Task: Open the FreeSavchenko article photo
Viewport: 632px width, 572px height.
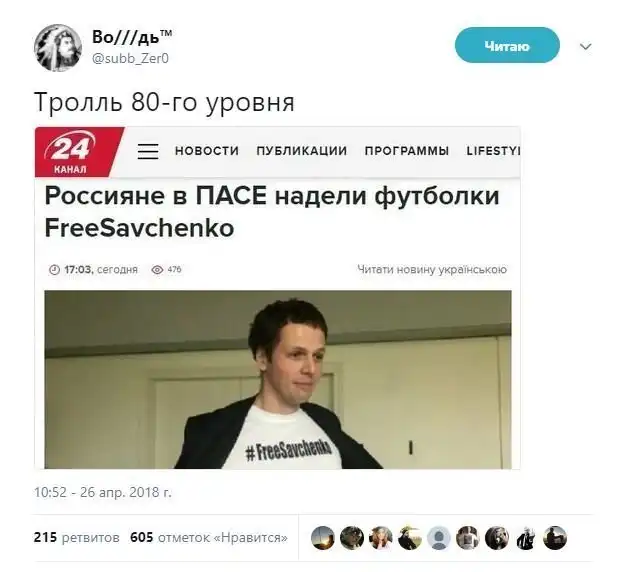Action: pos(278,379)
